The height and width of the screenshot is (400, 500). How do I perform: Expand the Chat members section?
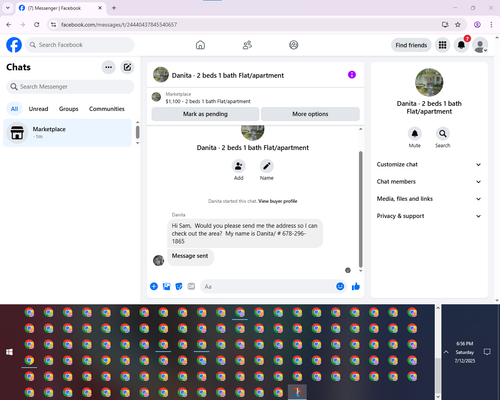pyautogui.click(x=429, y=182)
